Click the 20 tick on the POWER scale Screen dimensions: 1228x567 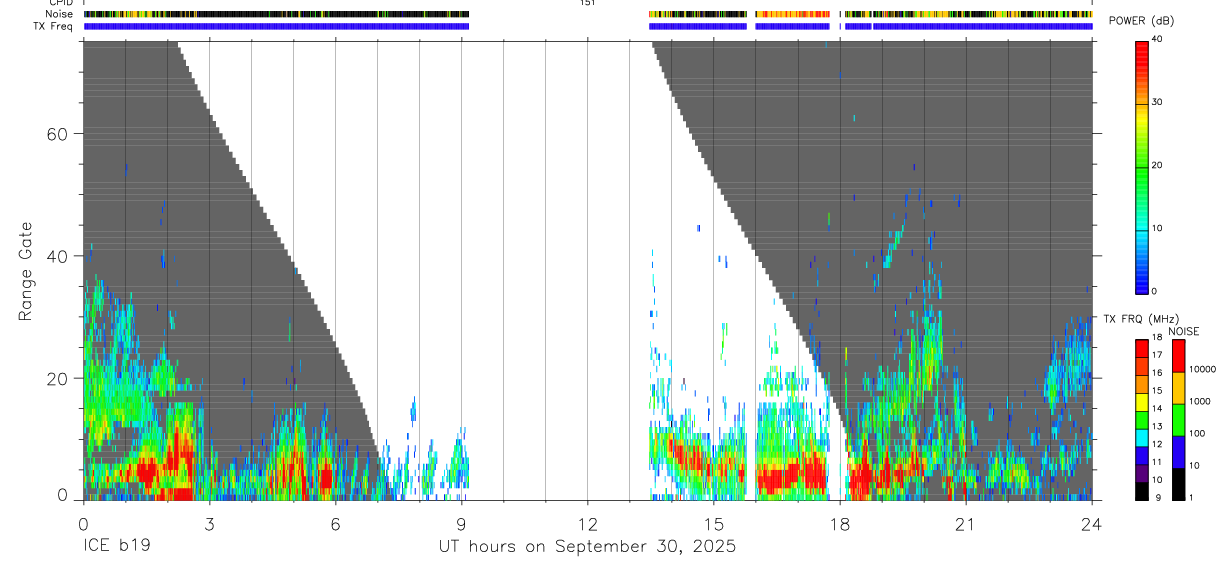1157,165
